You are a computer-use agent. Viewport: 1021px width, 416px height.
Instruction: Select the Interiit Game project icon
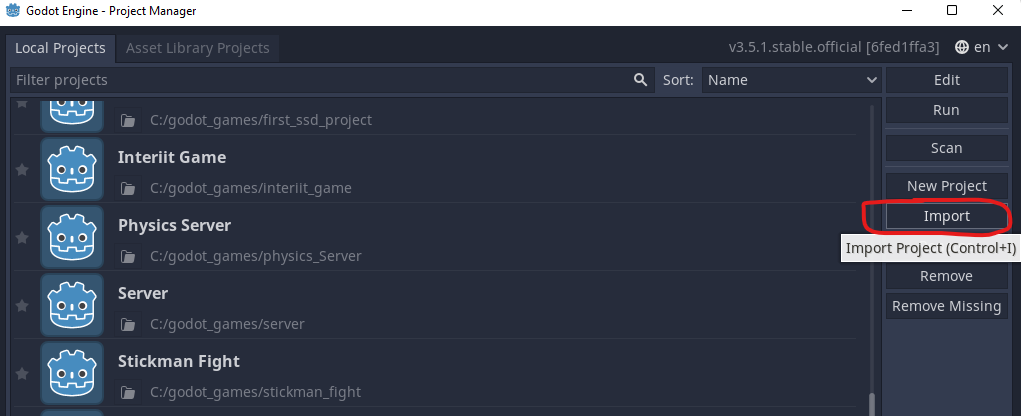pos(72,169)
